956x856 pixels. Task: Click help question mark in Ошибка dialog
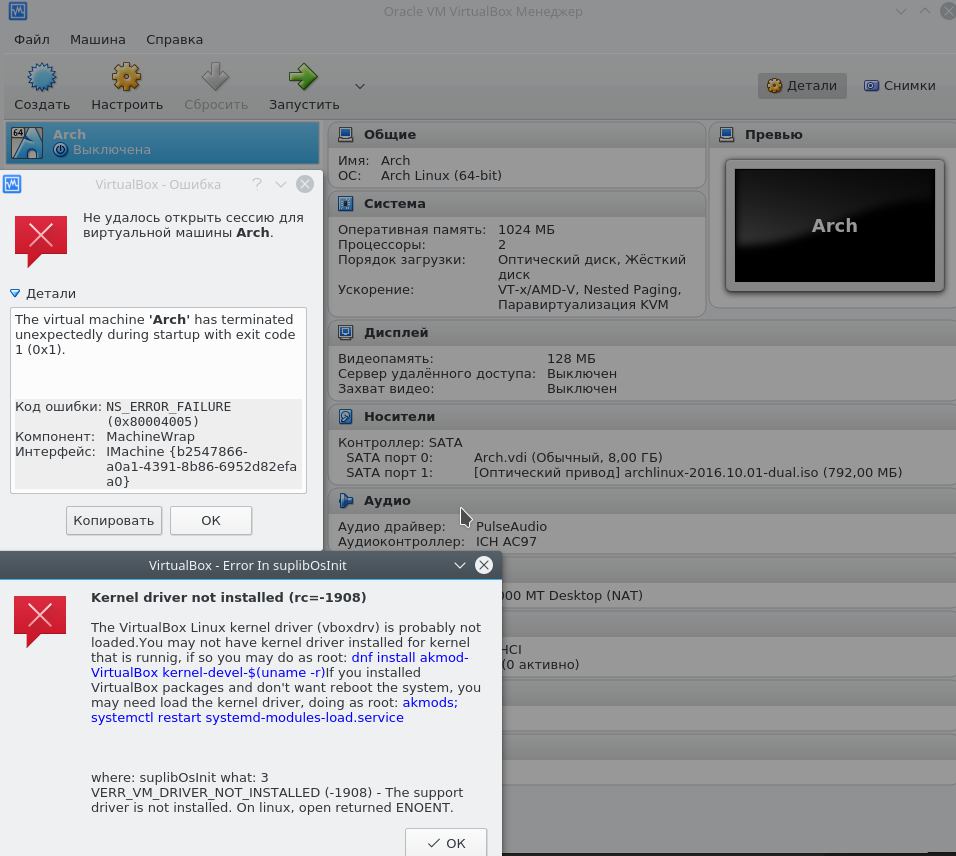pos(257,184)
